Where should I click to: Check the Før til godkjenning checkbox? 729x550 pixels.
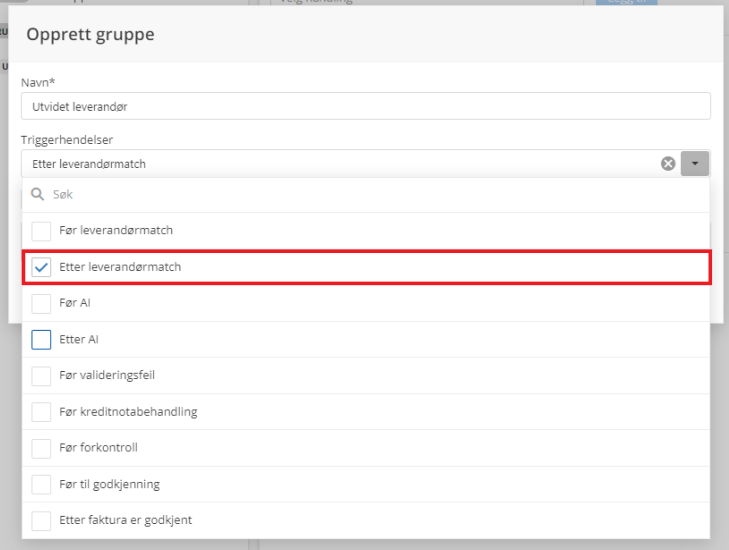click(x=41, y=485)
